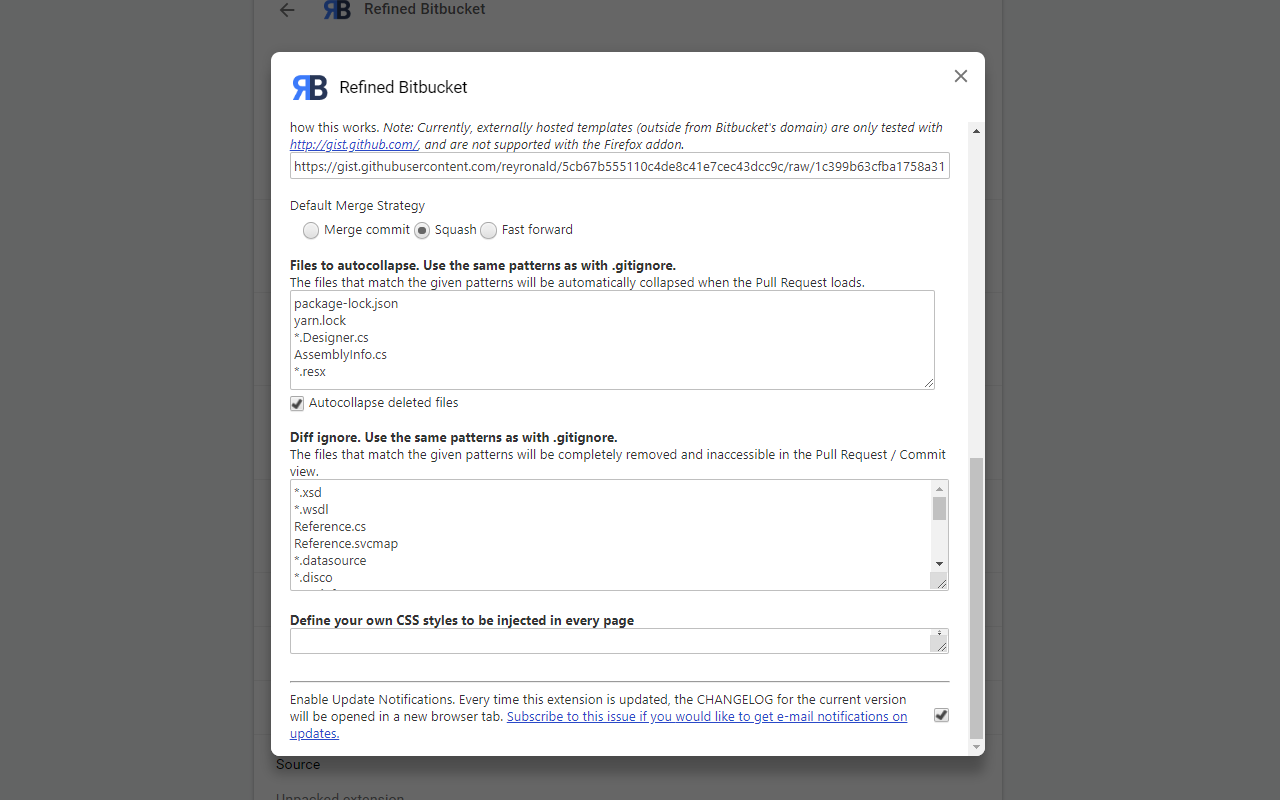Screen dimensions: 1280x800
Task: Close the Refined Bitbucket settings dialog
Action: [960, 76]
